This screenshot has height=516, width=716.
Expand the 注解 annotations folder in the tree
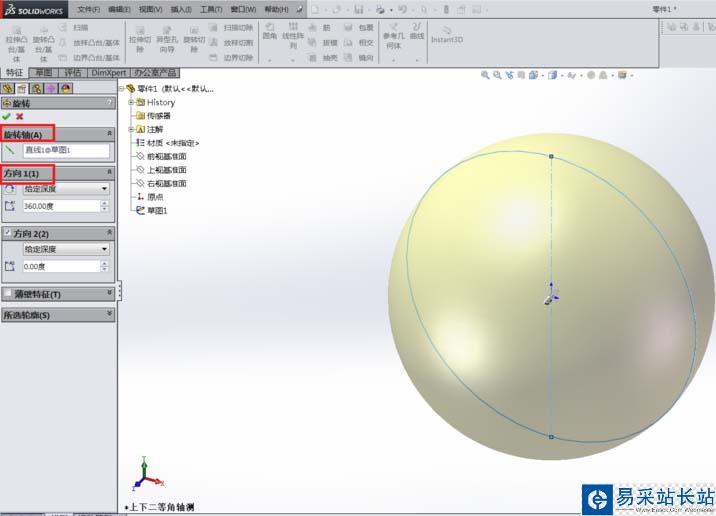click(x=131, y=129)
